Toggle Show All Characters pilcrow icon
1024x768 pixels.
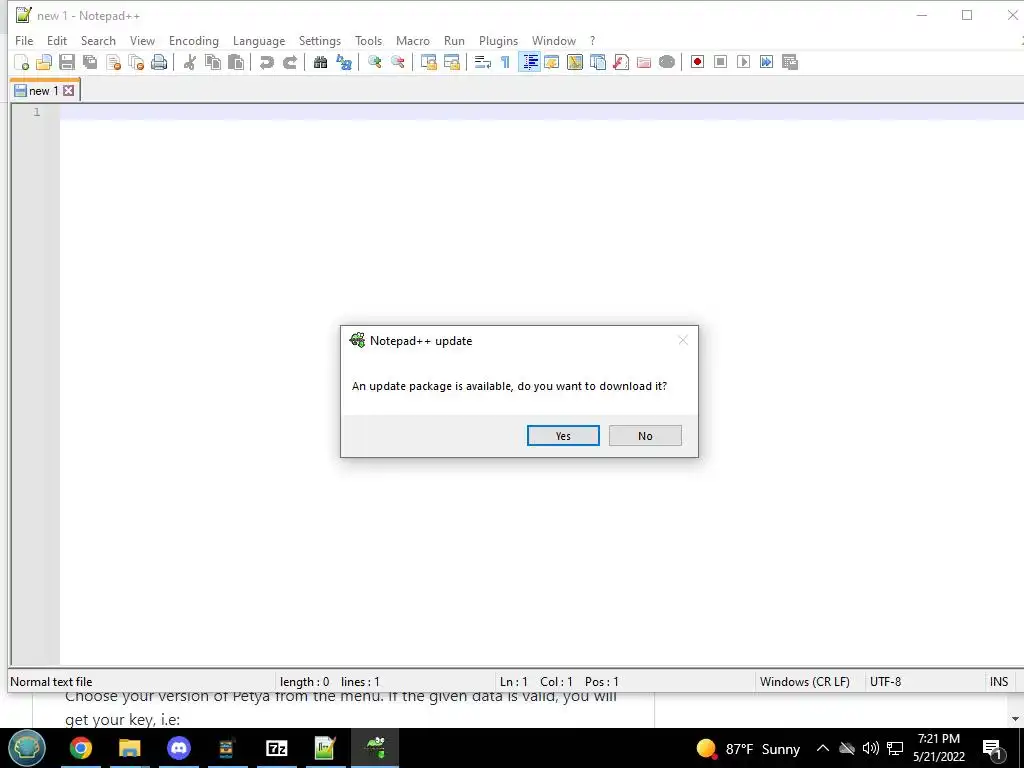(x=505, y=62)
